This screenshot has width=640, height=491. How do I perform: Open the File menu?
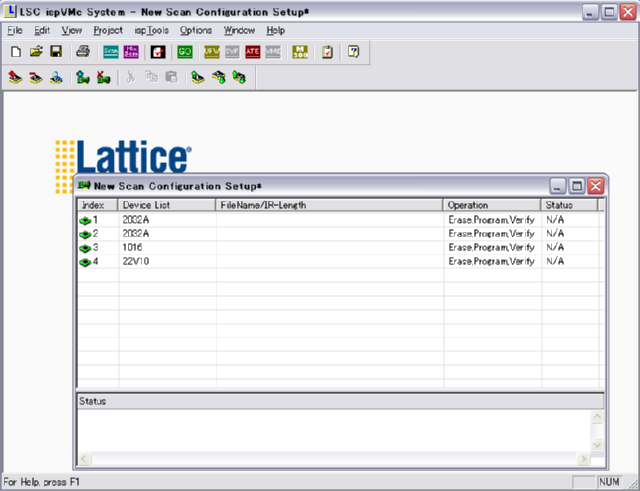(15, 31)
